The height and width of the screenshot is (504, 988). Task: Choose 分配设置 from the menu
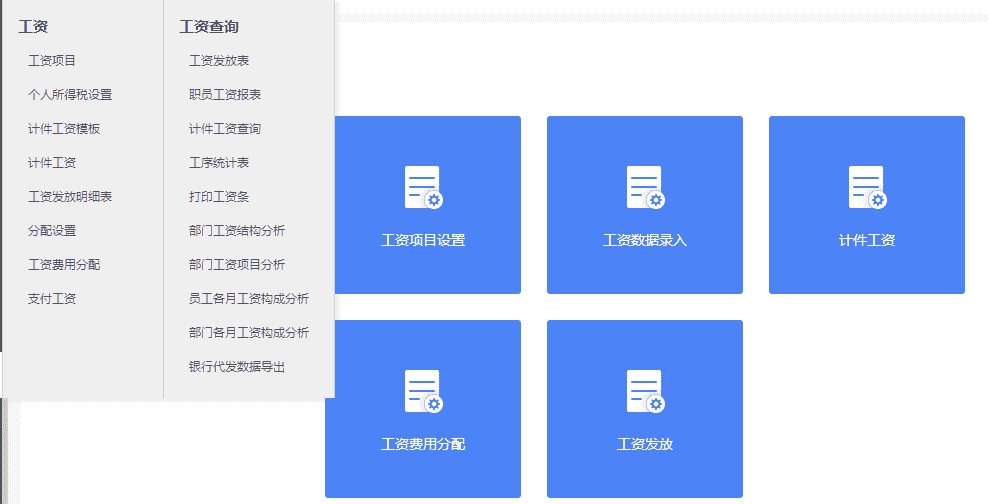(52, 231)
